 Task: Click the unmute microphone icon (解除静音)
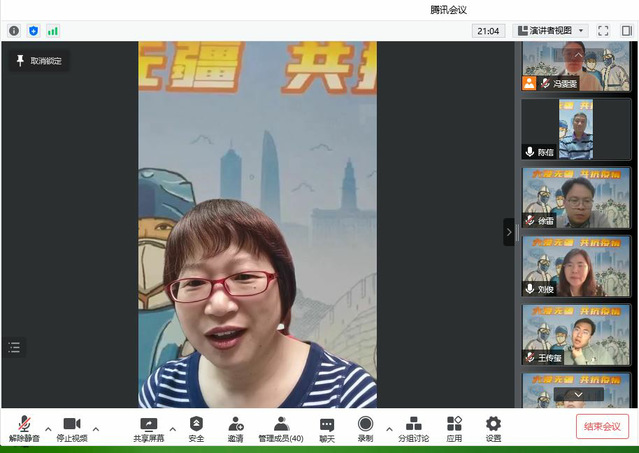pos(24,424)
